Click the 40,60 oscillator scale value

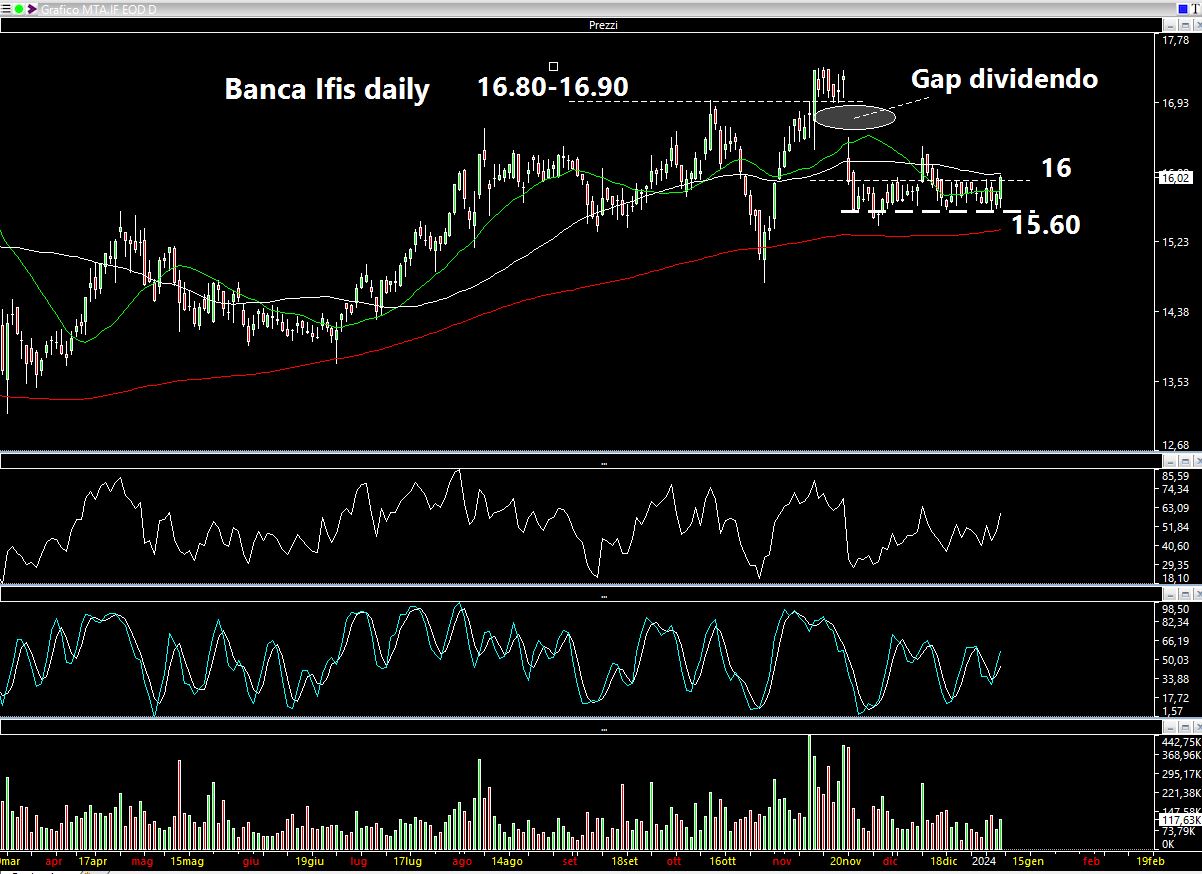click(1176, 546)
